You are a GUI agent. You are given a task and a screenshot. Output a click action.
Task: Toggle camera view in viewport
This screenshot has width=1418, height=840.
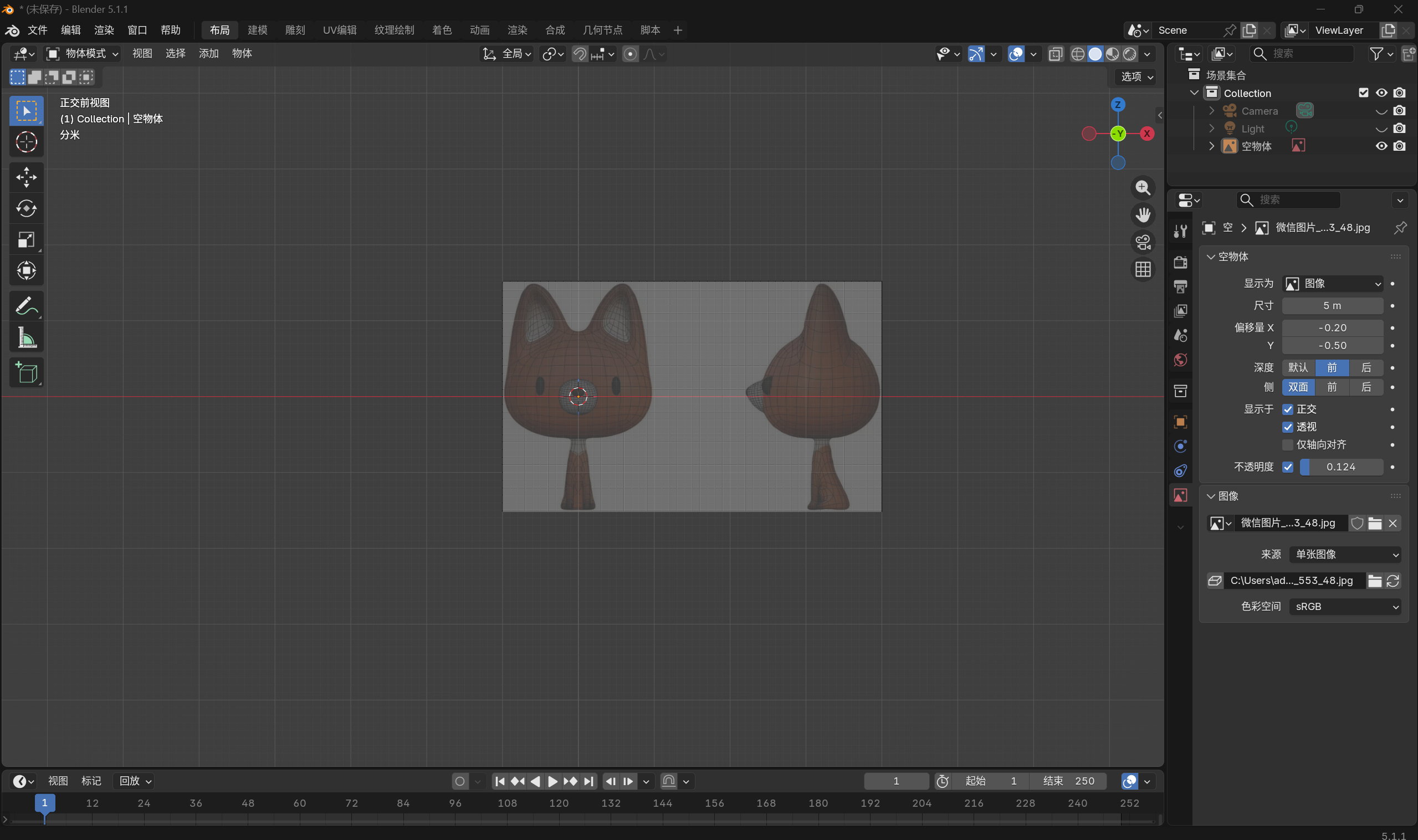point(1143,242)
